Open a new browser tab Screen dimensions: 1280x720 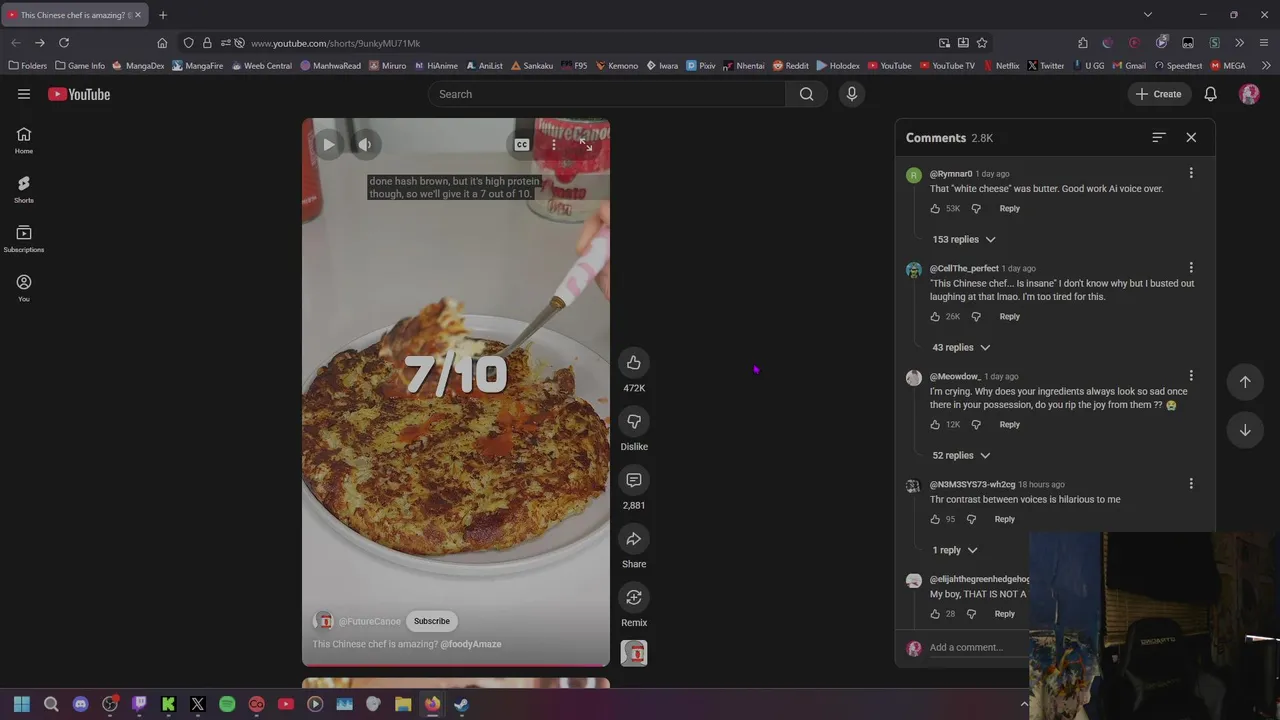pyautogui.click(x=163, y=15)
